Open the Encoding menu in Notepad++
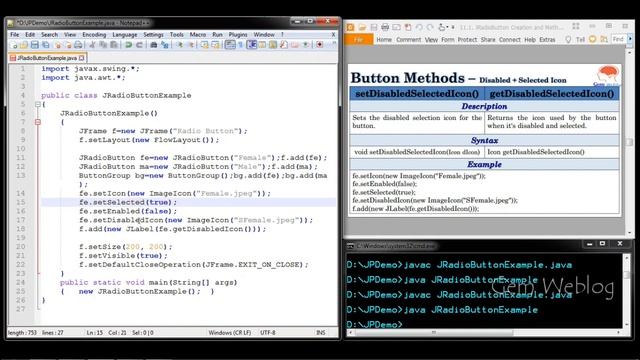 click(x=94, y=35)
